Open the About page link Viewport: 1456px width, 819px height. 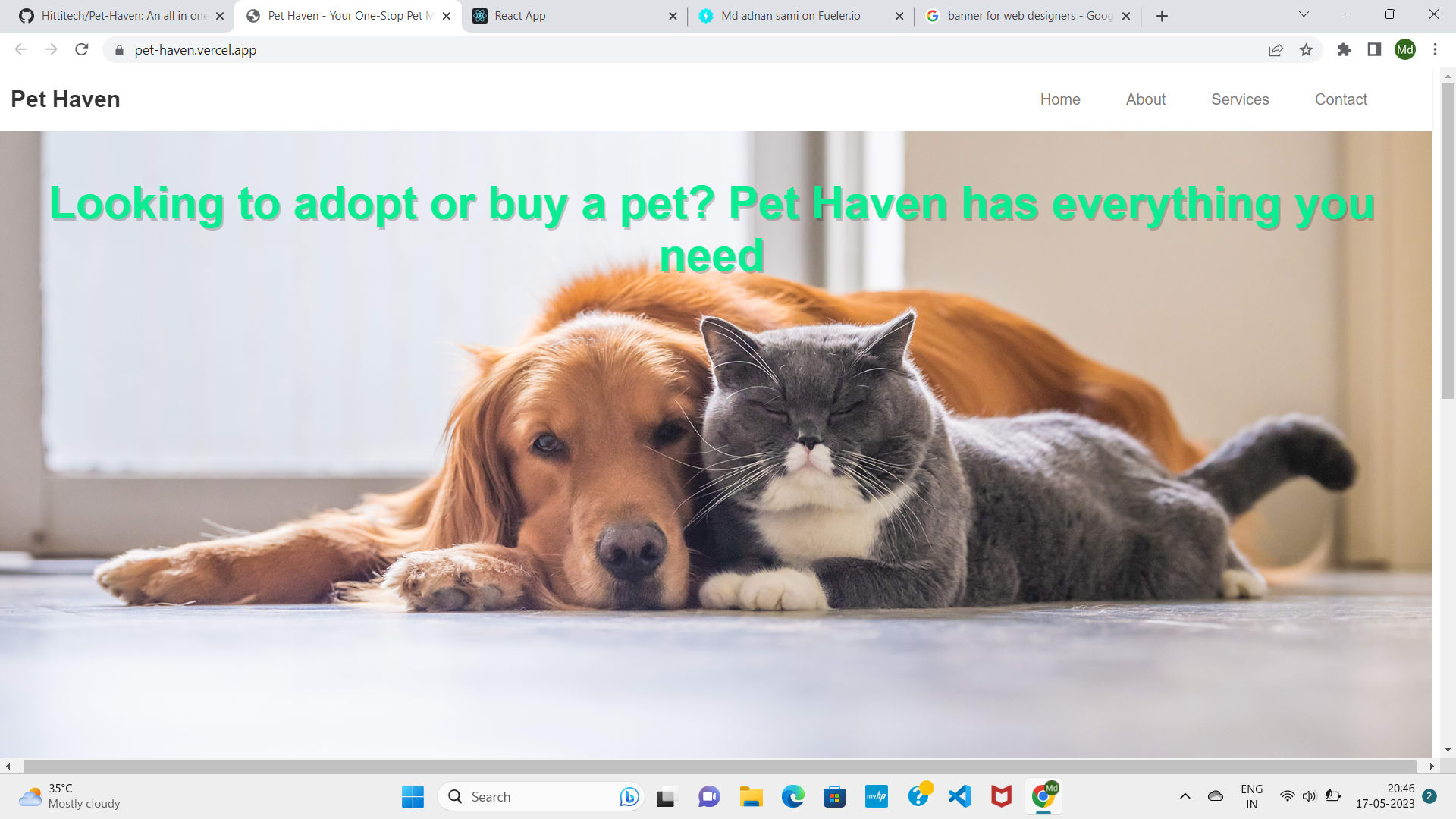(1145, 99)
